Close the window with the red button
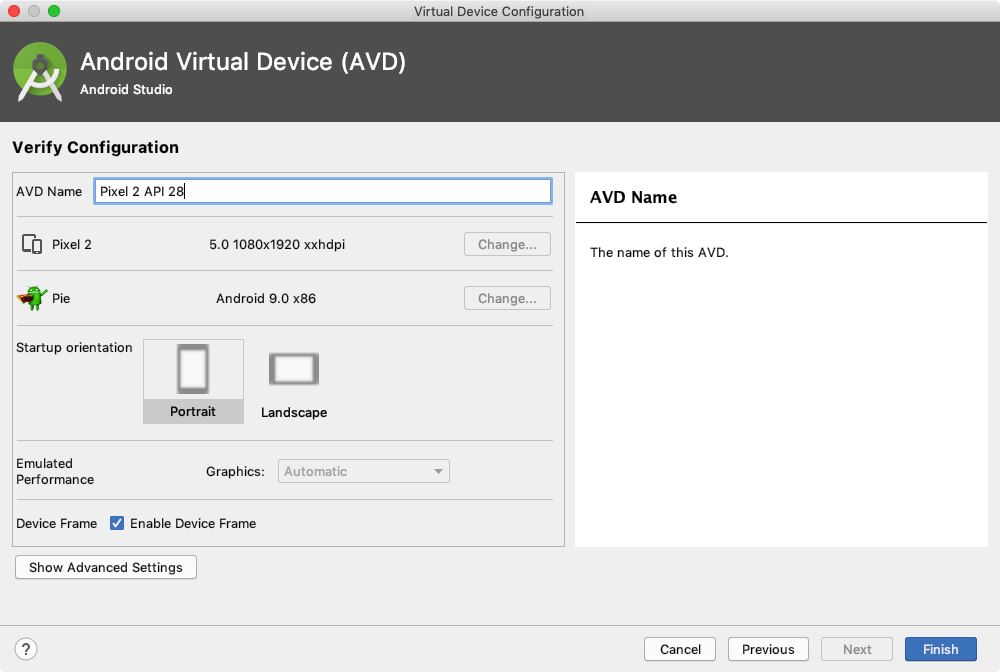The image size is (1000, 672). (x=14, y=11)
